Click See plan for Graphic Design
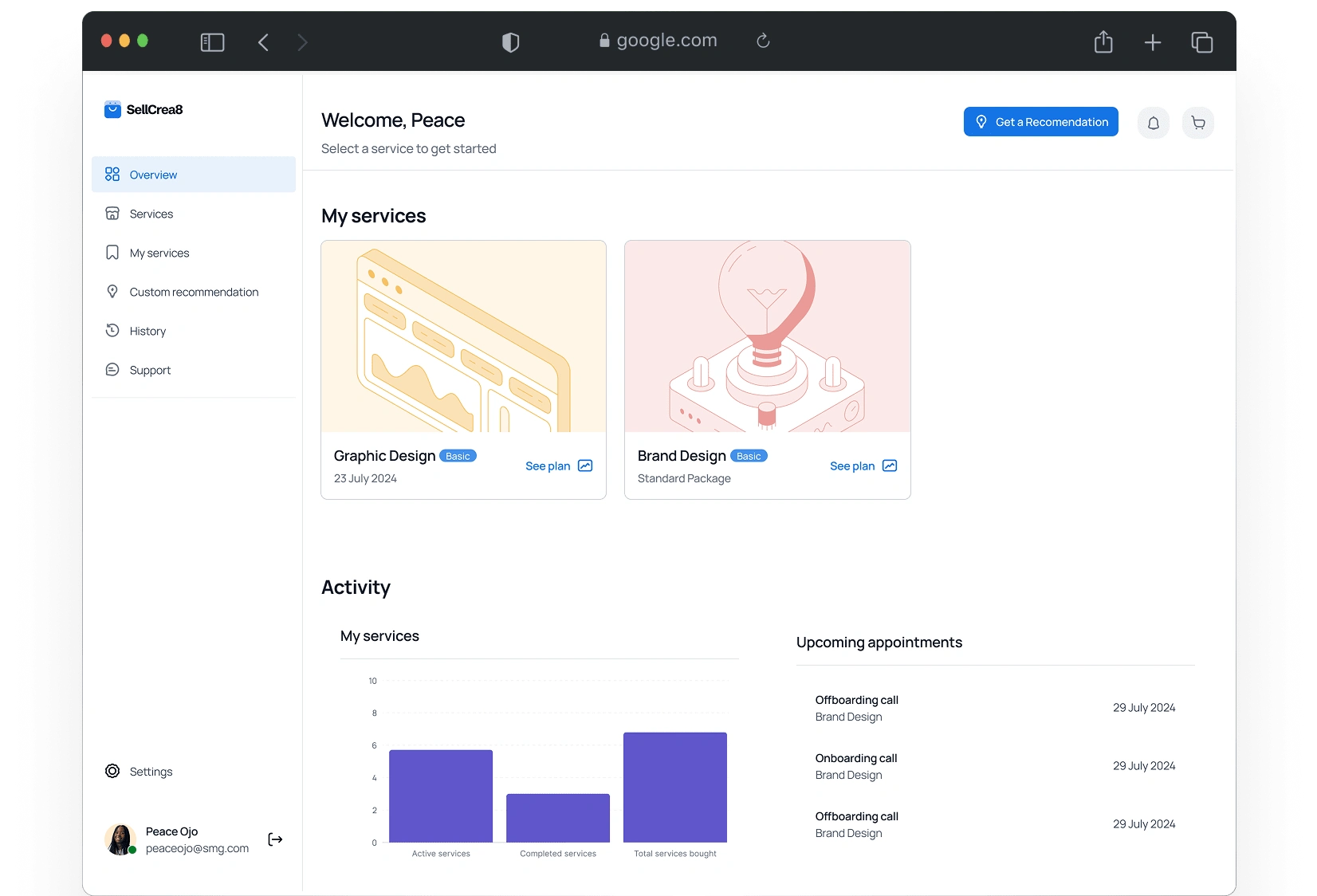This screenshot has height=896, width=1317. coord(558,466)
